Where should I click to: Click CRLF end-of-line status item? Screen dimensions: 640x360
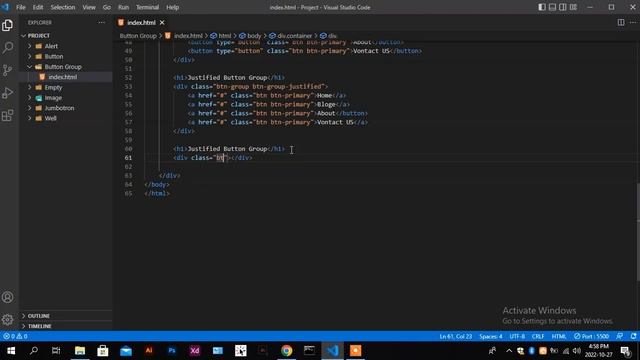pos(538,336)
